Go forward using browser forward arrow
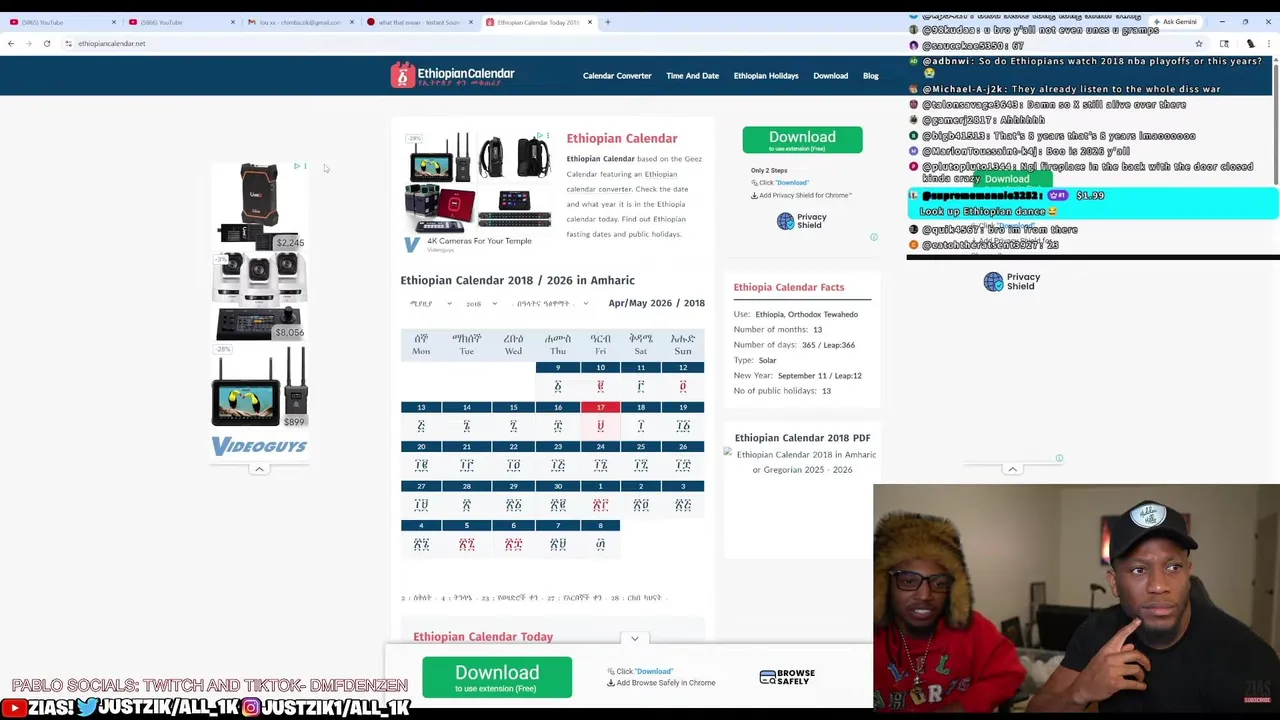The height and width of the screenshot is (720, 1280). (28, 43)
